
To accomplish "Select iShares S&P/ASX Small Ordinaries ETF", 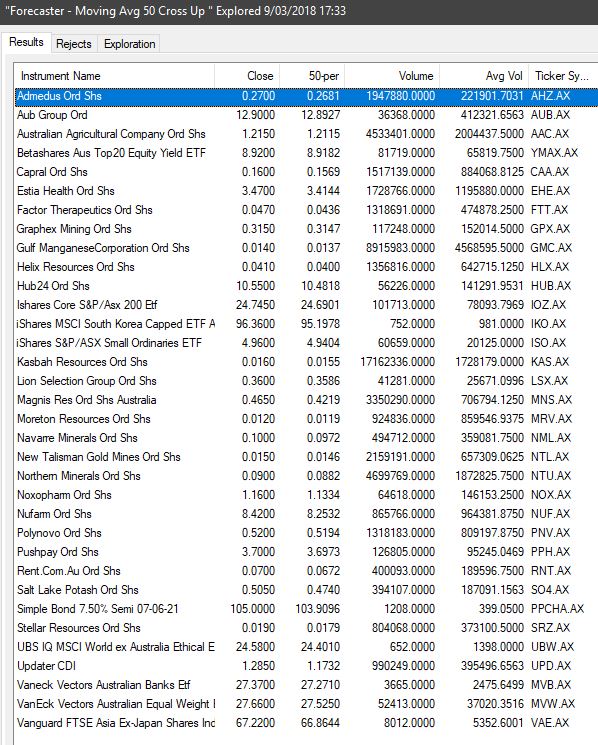I will click(306, 343).
